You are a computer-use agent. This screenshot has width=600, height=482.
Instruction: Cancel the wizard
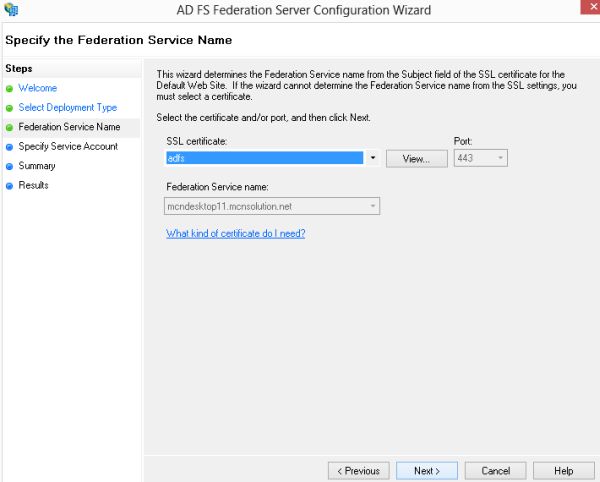pyautogui.click(x=495, y=470)
